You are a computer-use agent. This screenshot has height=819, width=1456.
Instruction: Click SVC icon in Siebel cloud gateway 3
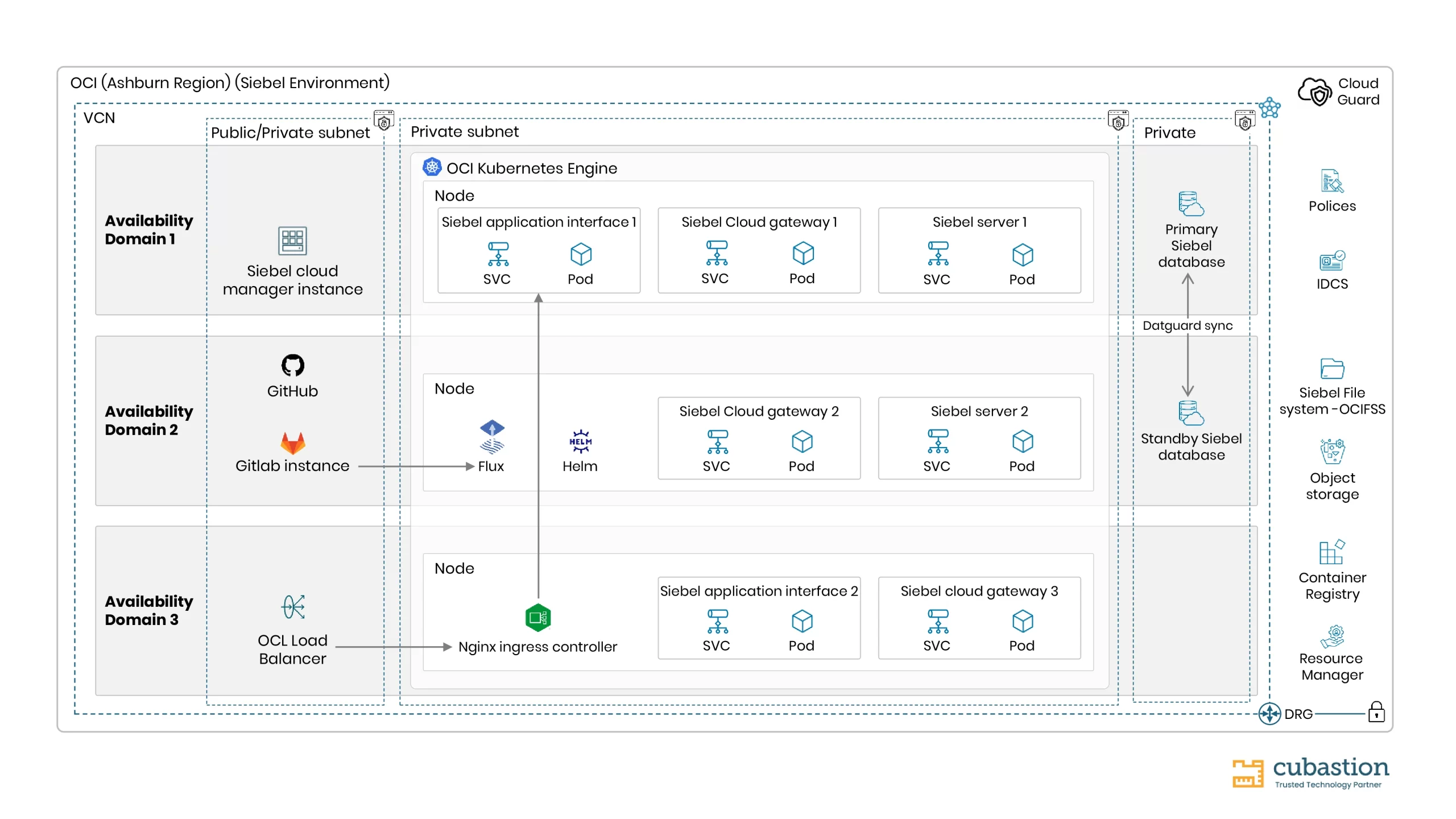(x=937, y=622)
